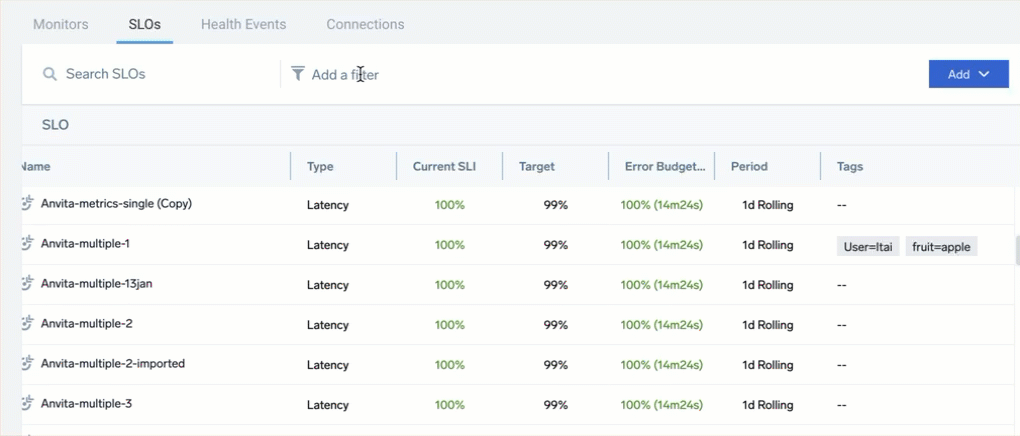Click the User=Itai tag
This screenshot has height=436, width=1020.
[x=868, y=246]
